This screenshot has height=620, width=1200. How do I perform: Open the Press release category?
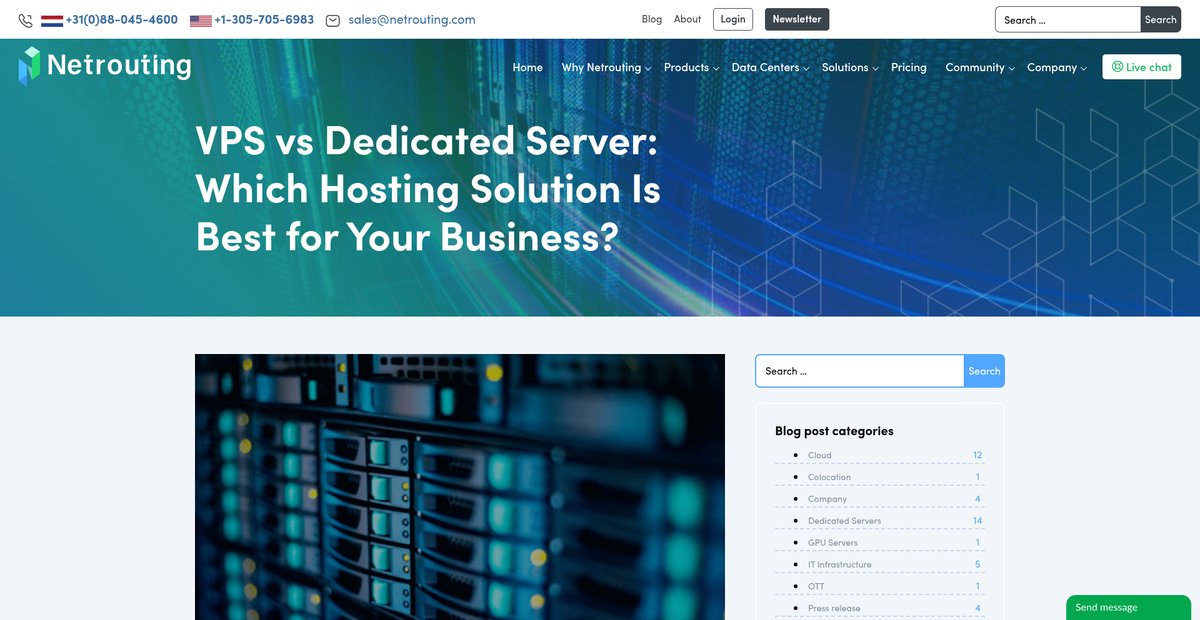click(834, 609)
